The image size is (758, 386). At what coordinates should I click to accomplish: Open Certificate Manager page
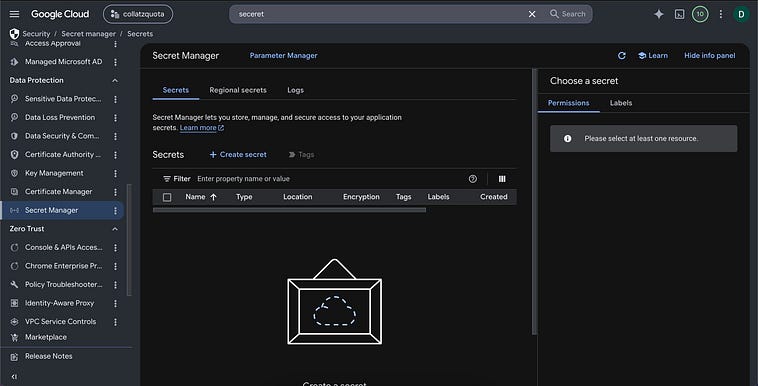[x=58, y=192]
